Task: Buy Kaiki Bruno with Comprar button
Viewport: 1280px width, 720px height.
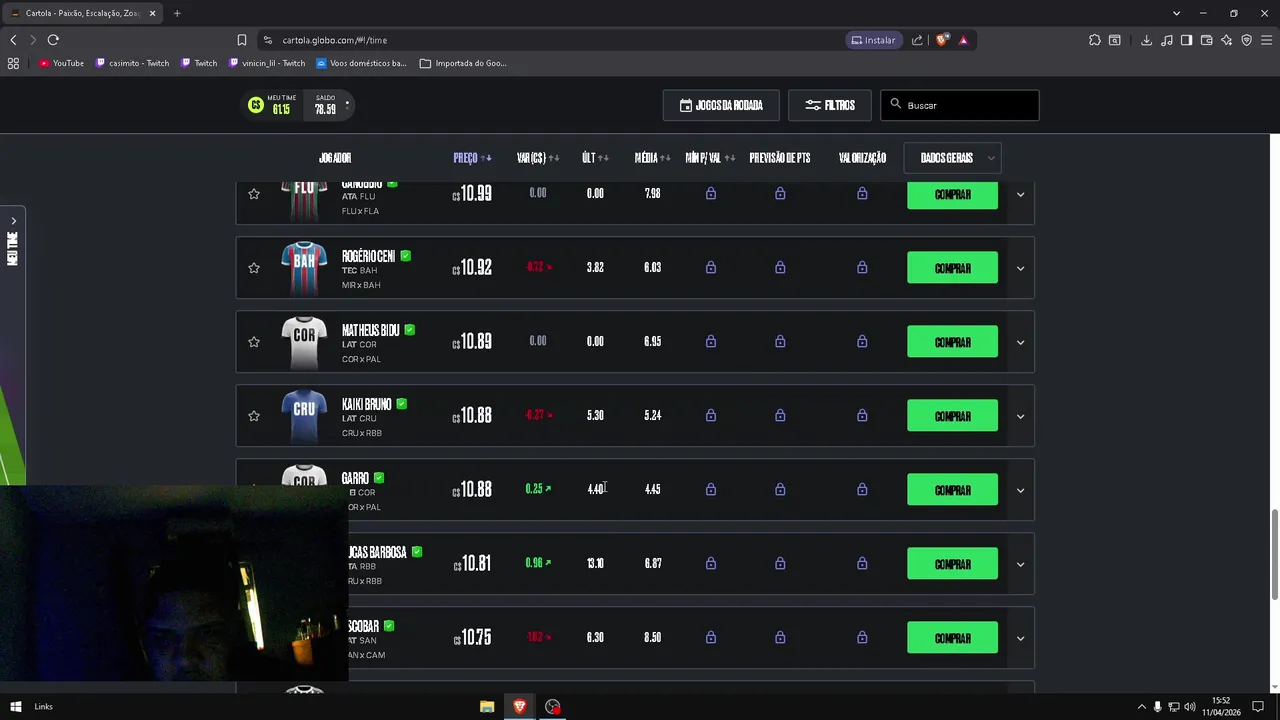Action: click(x=952, y=416)
